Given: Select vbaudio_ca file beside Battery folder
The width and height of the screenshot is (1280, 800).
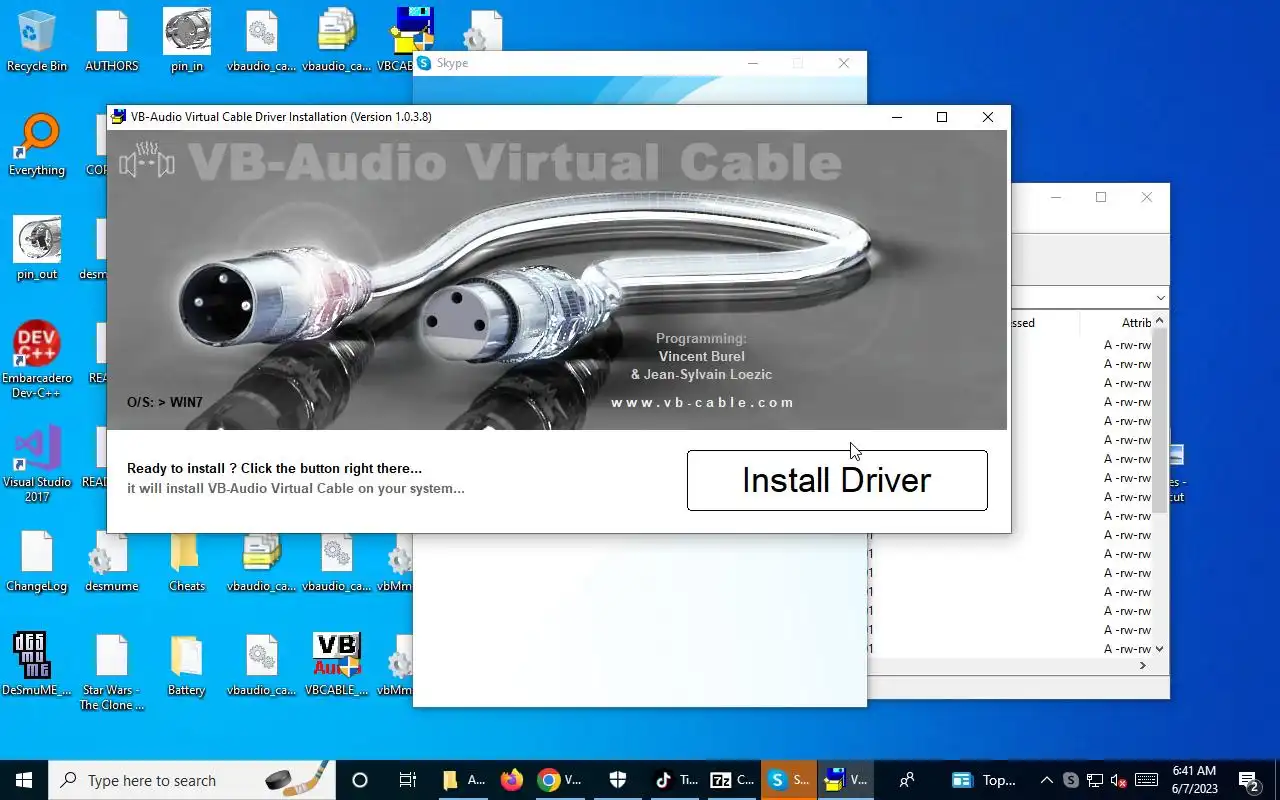Looking at the screenshot, I should (262, 666).
